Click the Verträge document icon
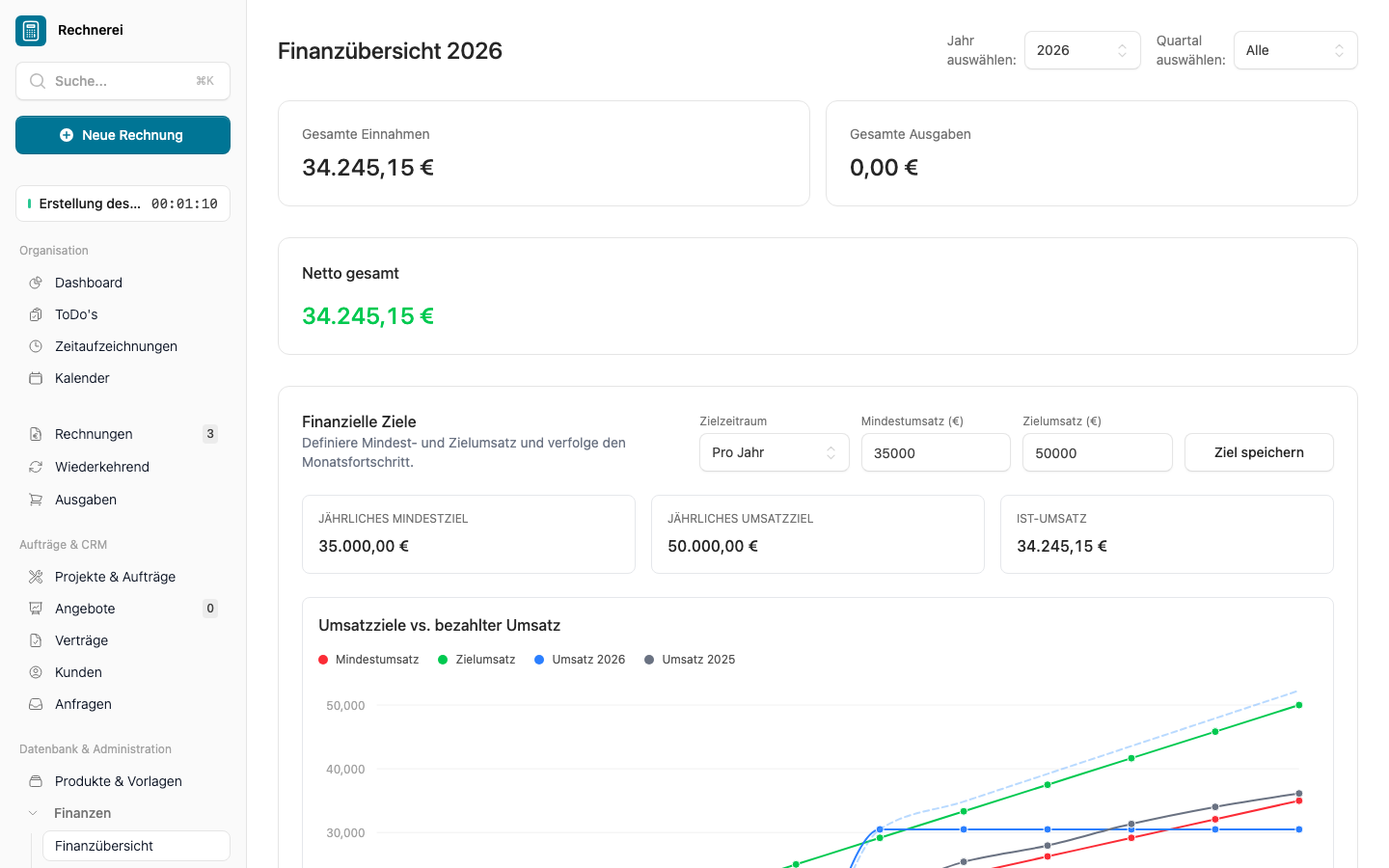The height and width of the screenshot is (868, 1389). tap(36, 640)
